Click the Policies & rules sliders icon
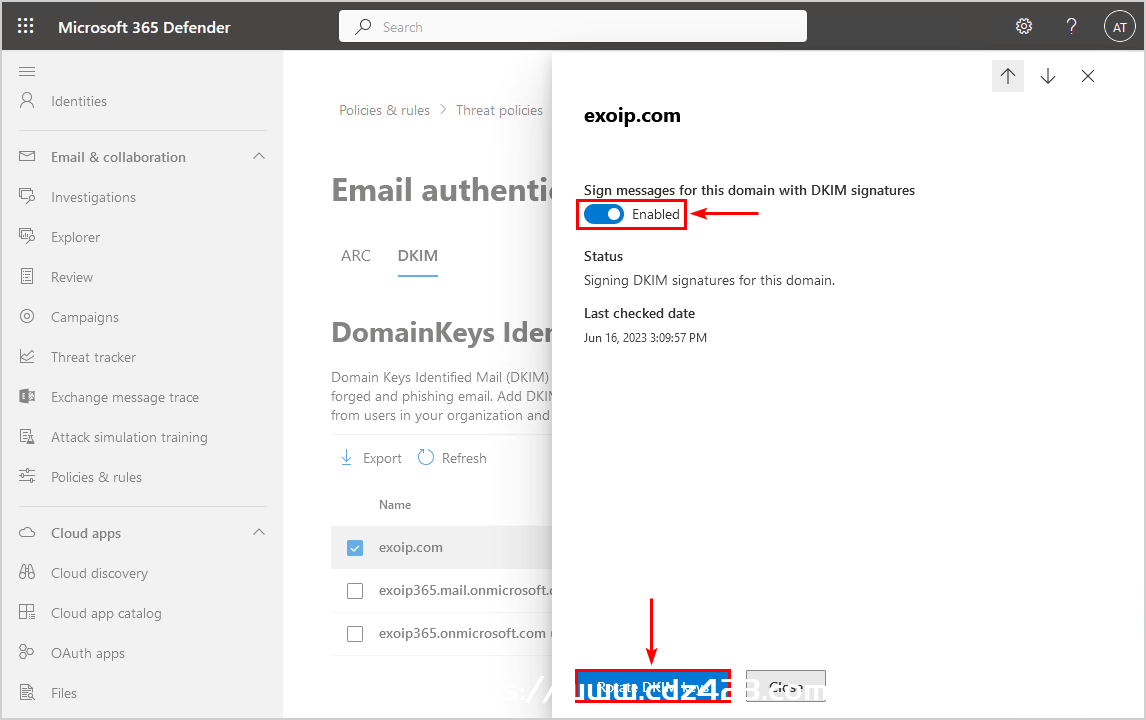This screenshot has width=1146, height=720. pos(27,476)
